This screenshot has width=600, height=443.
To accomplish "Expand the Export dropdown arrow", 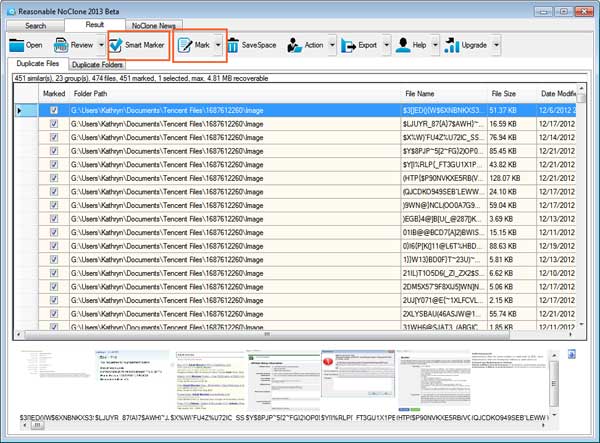I will pyautogui.click(x=384, y=45).
